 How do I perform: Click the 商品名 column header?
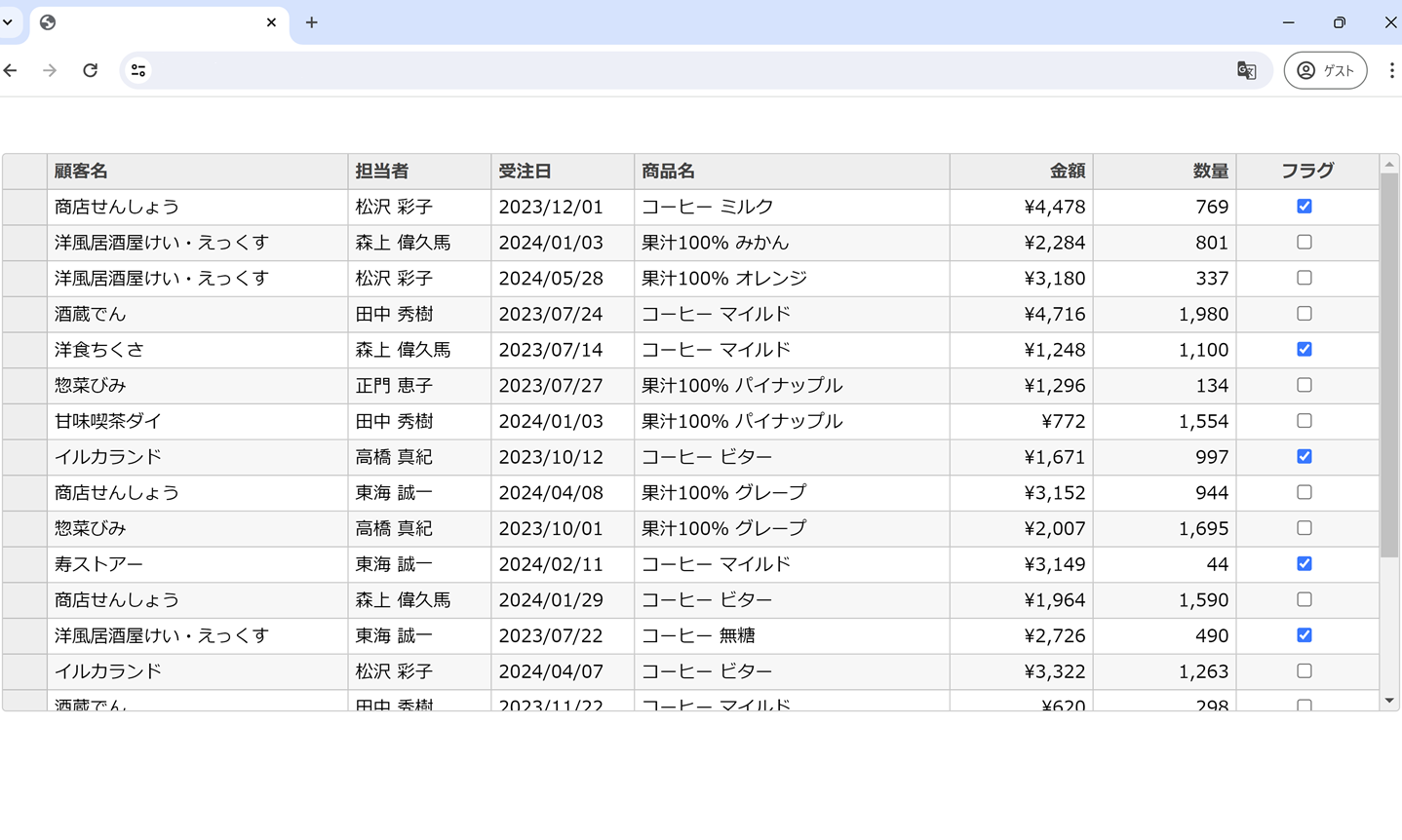(792, 171)
